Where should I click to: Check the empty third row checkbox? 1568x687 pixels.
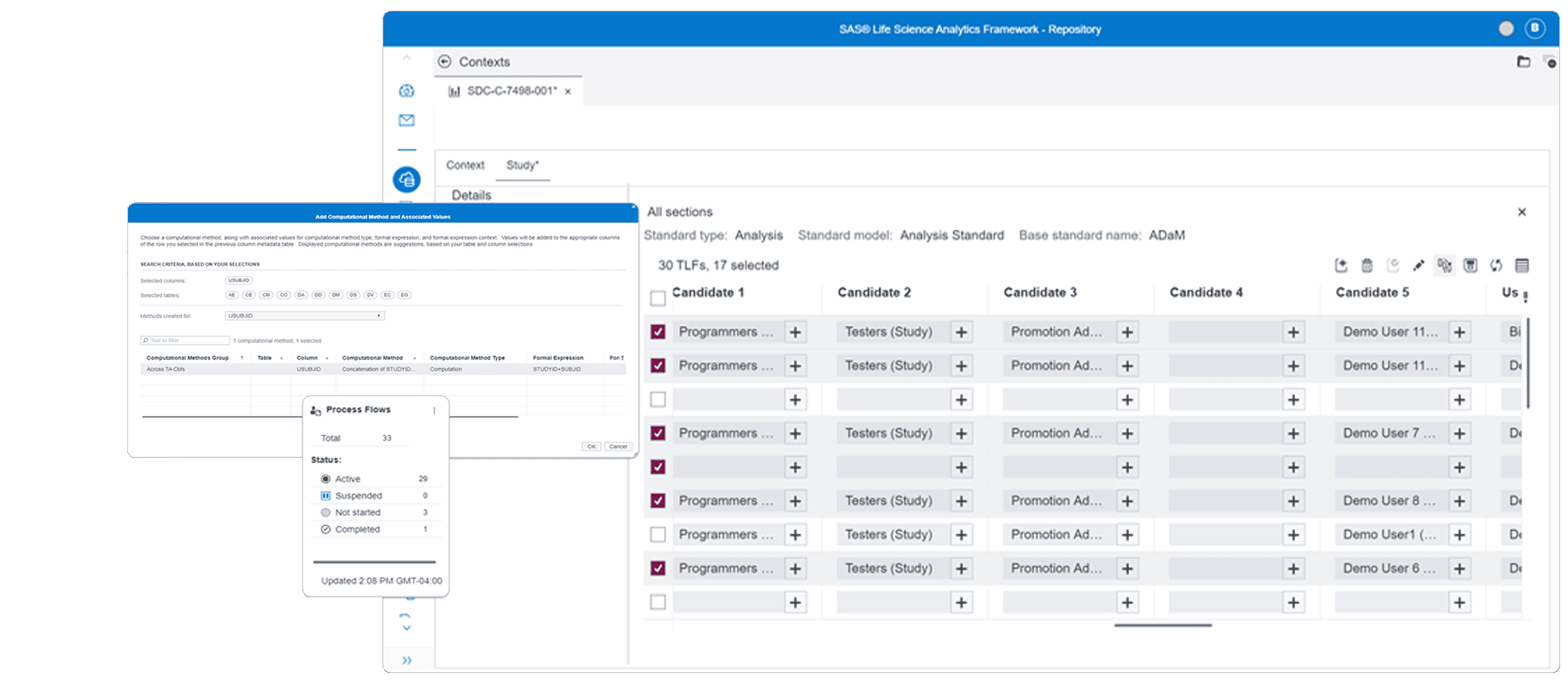658,400
